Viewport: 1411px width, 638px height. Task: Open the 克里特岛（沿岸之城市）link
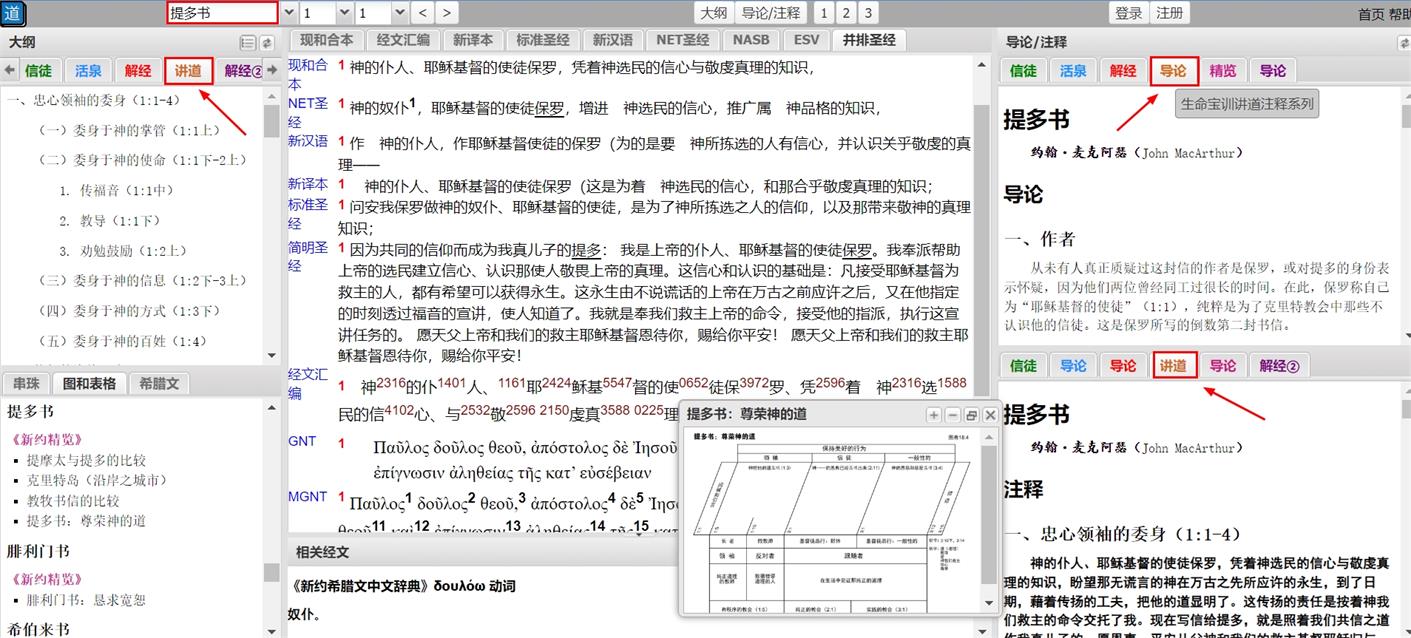pos(97,480)
